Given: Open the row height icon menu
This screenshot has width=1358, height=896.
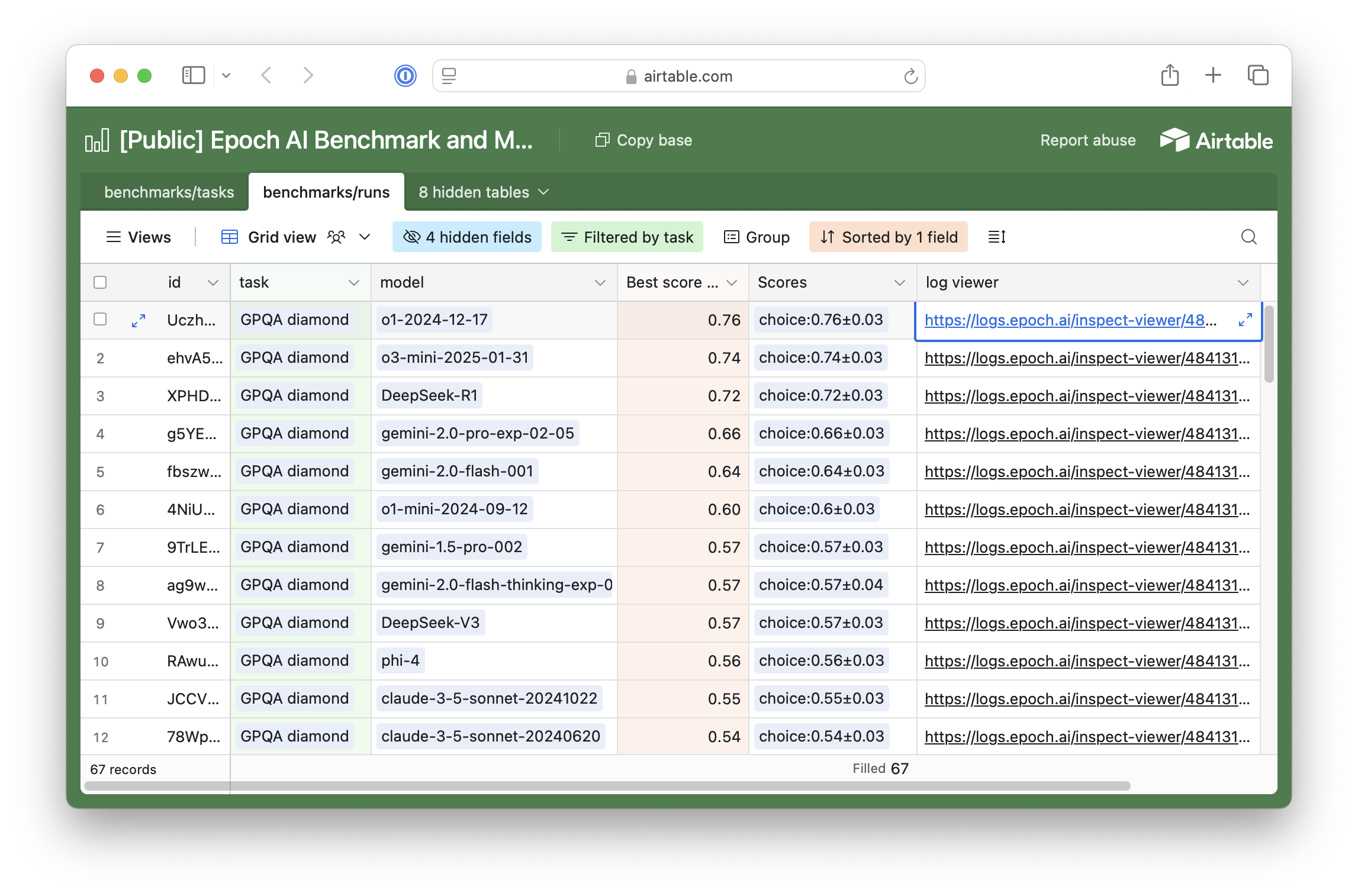Looking at the screenshot, I should tap(997, 237).
